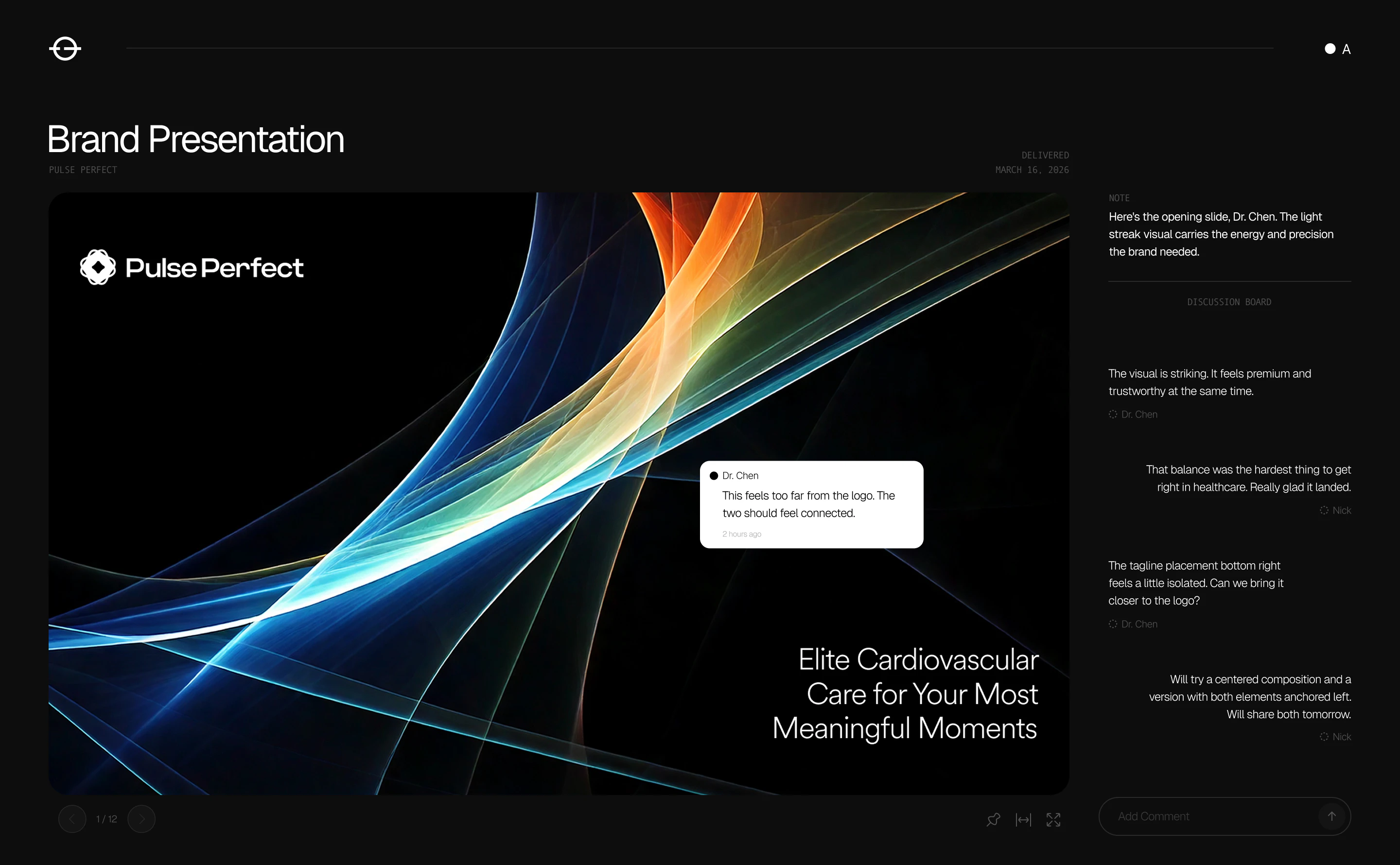This screenshot has height=865, width=1400.
Task: Click the tagline 'Elite Cardiovascular Care' text
Action: (x=906, y=693)
